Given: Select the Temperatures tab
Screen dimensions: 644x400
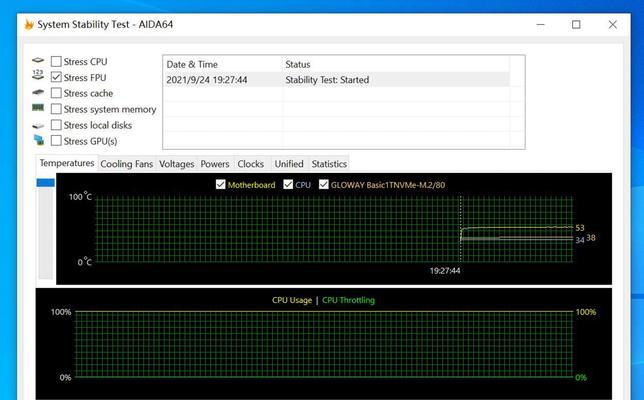Looking at the screenshot, I should click(67, 163).
